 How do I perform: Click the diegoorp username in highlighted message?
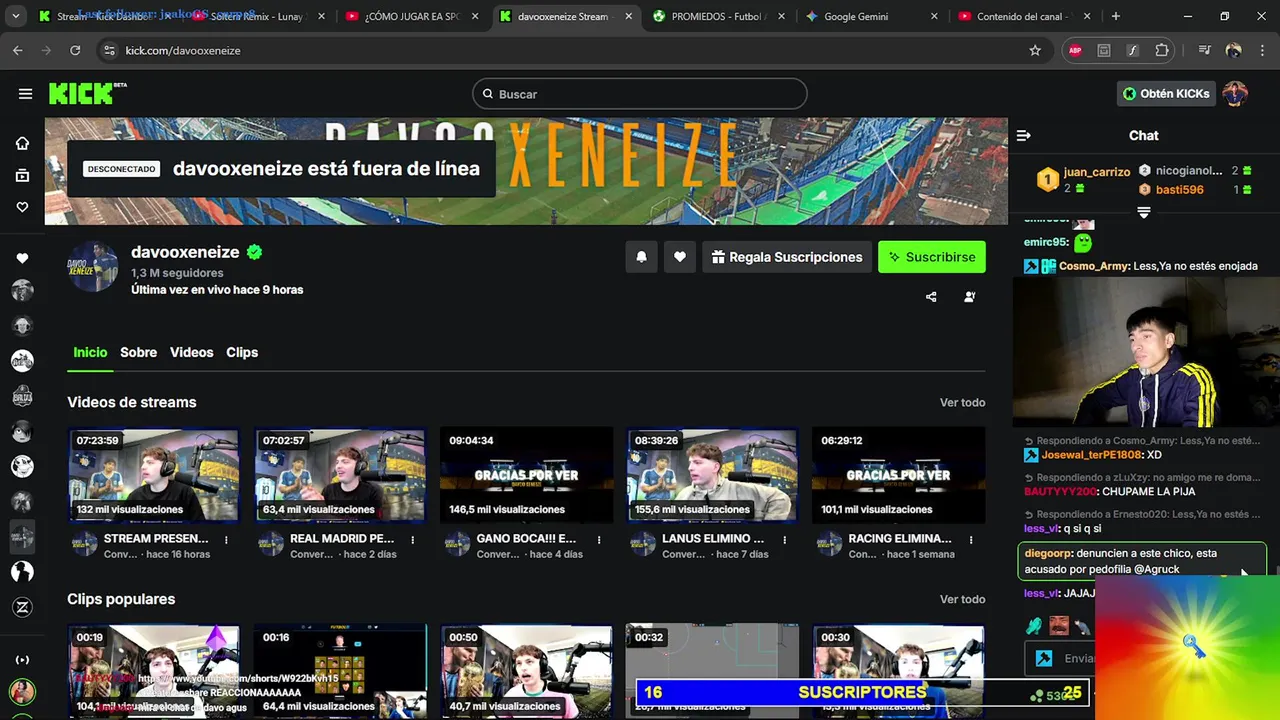(x=1048, y=553)
